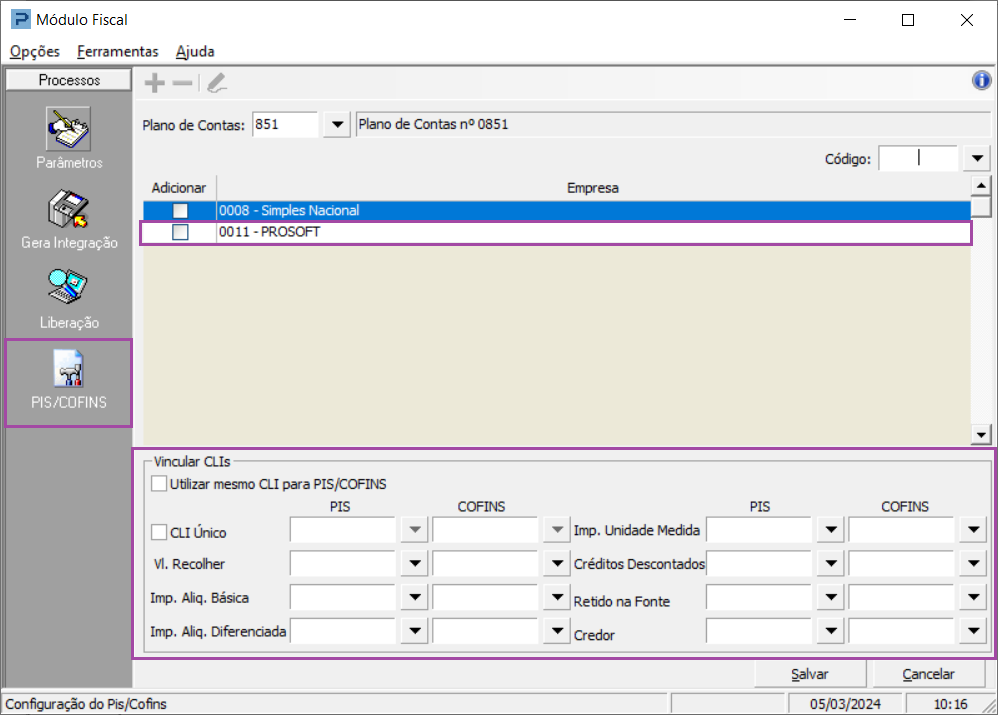Focus the Plano de Contas code field
Viewport: 998px width, 715px height.
coord(285,124)
